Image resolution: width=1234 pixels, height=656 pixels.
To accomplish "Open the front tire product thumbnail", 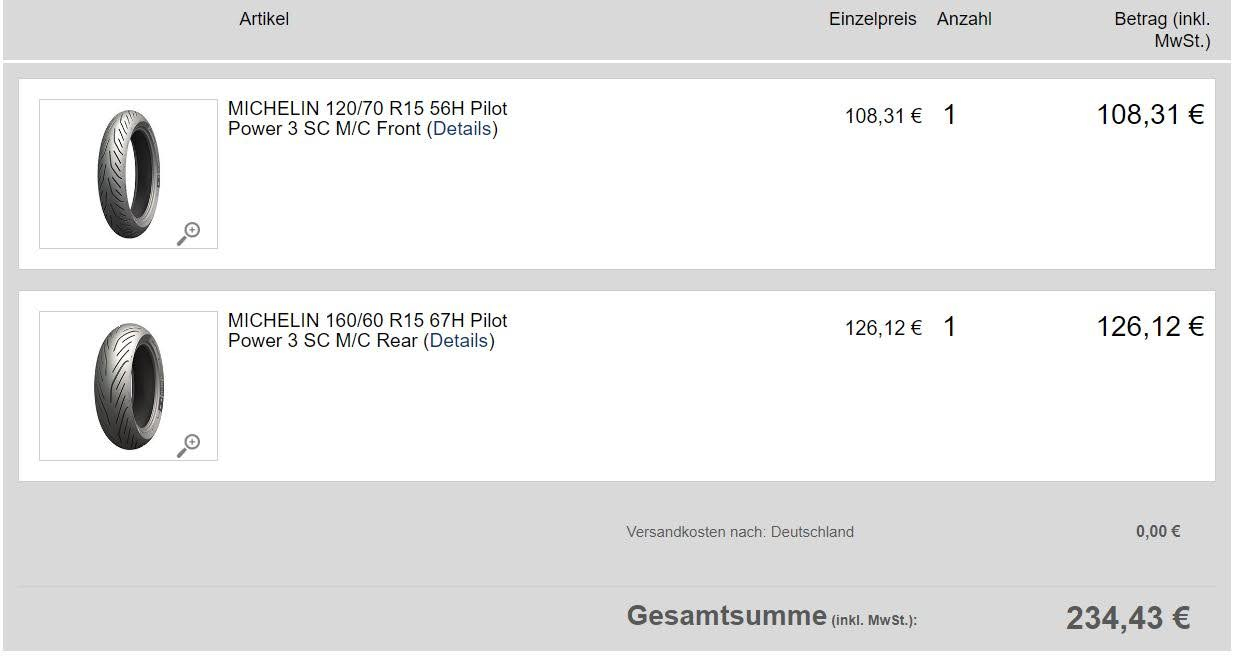I will point(128,173).
